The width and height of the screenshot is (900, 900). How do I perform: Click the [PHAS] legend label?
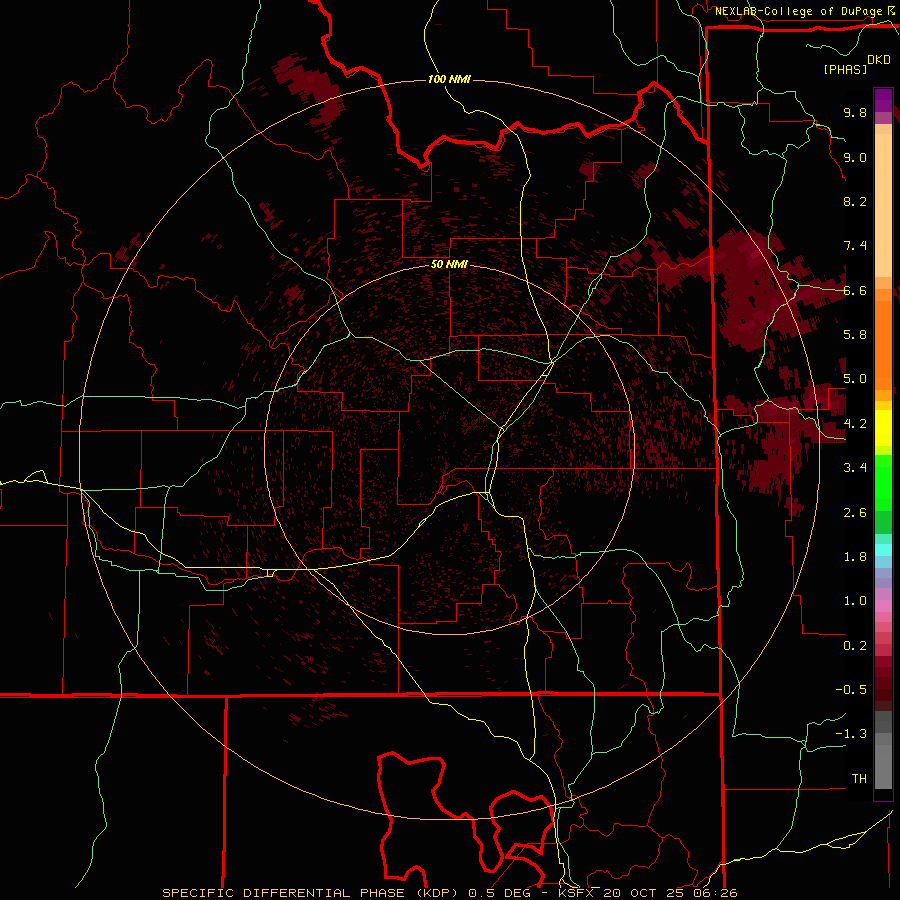pyautogui.click(x=845, y=70)
